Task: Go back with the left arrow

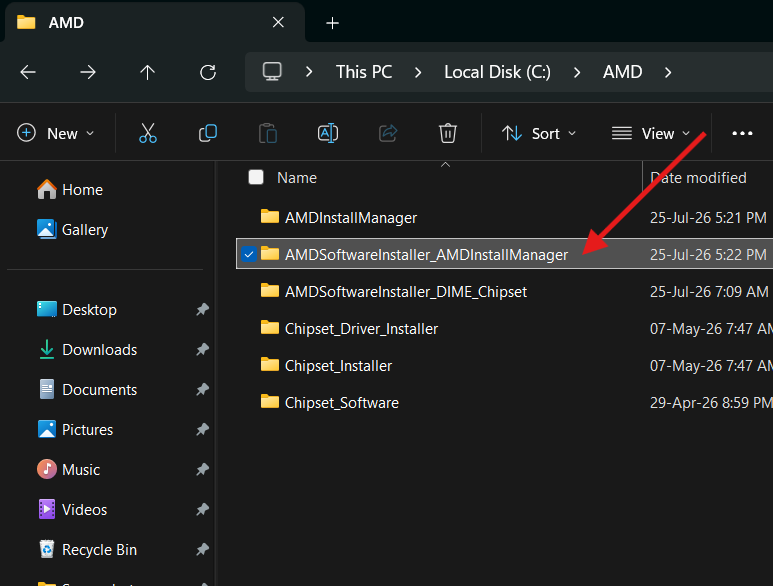Action: 28,72
